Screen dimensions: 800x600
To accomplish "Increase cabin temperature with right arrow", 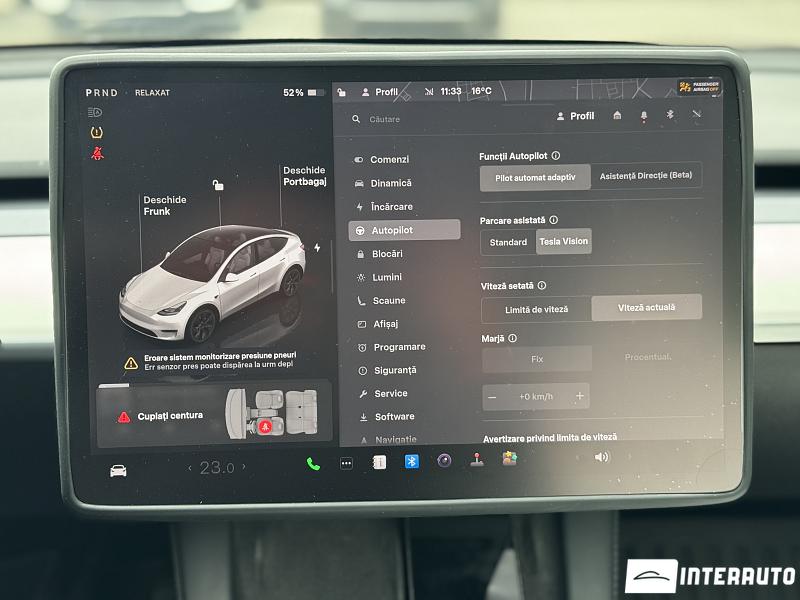I will 243,467.
